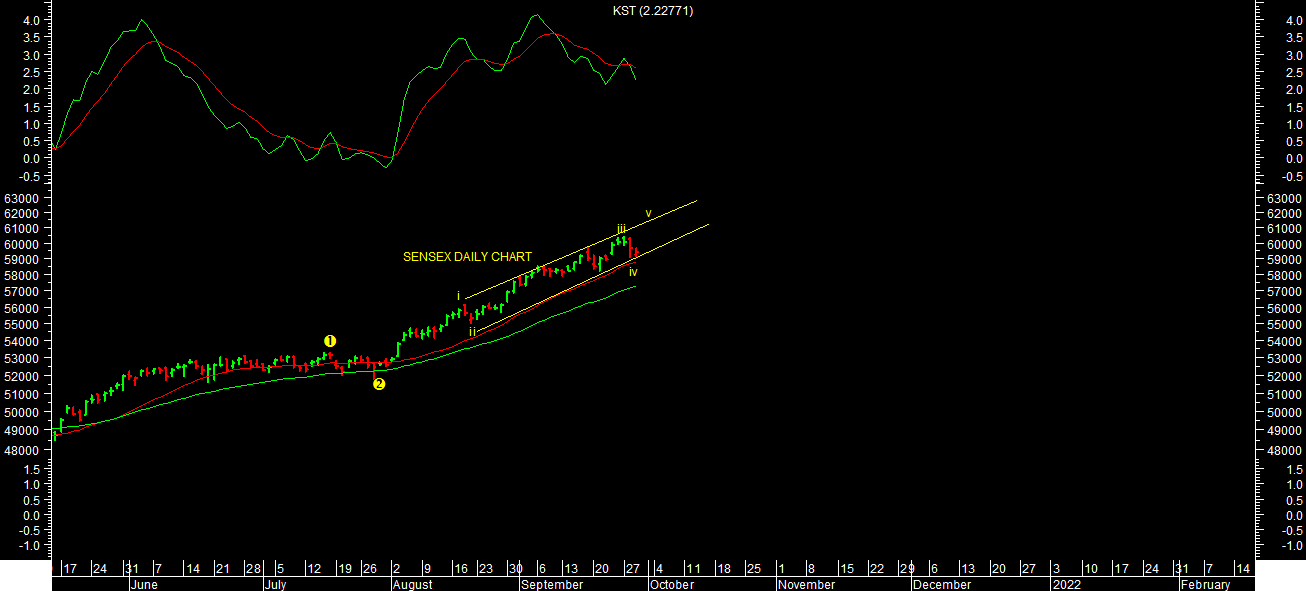Viewport: 1306px width, 591px height.
Task: Select the lower yellow channel trendline end
Action: pyautogui.click(x=708, y=225)
